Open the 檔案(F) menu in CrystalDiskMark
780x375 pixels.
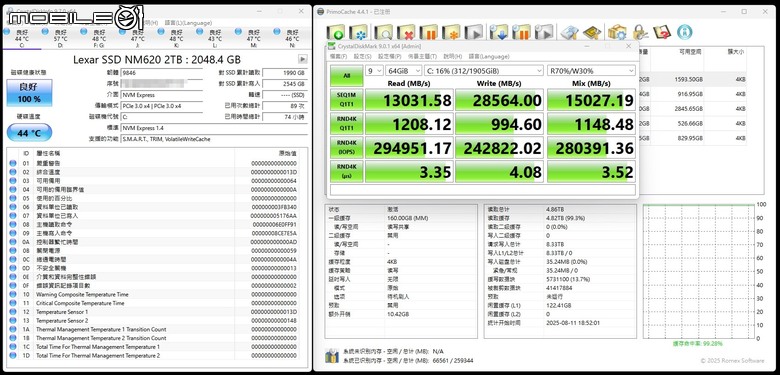coord(338,57)
